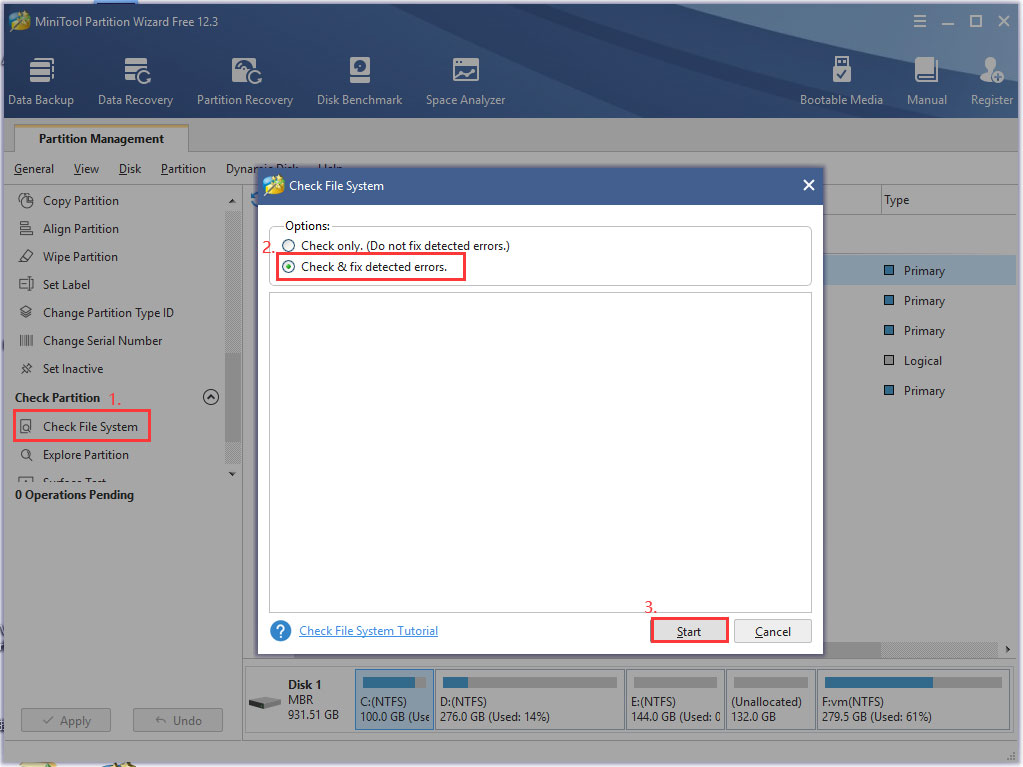Viewport: 1023px width, 767px height.
Task: Create Bootable Media
Action: 842,82
